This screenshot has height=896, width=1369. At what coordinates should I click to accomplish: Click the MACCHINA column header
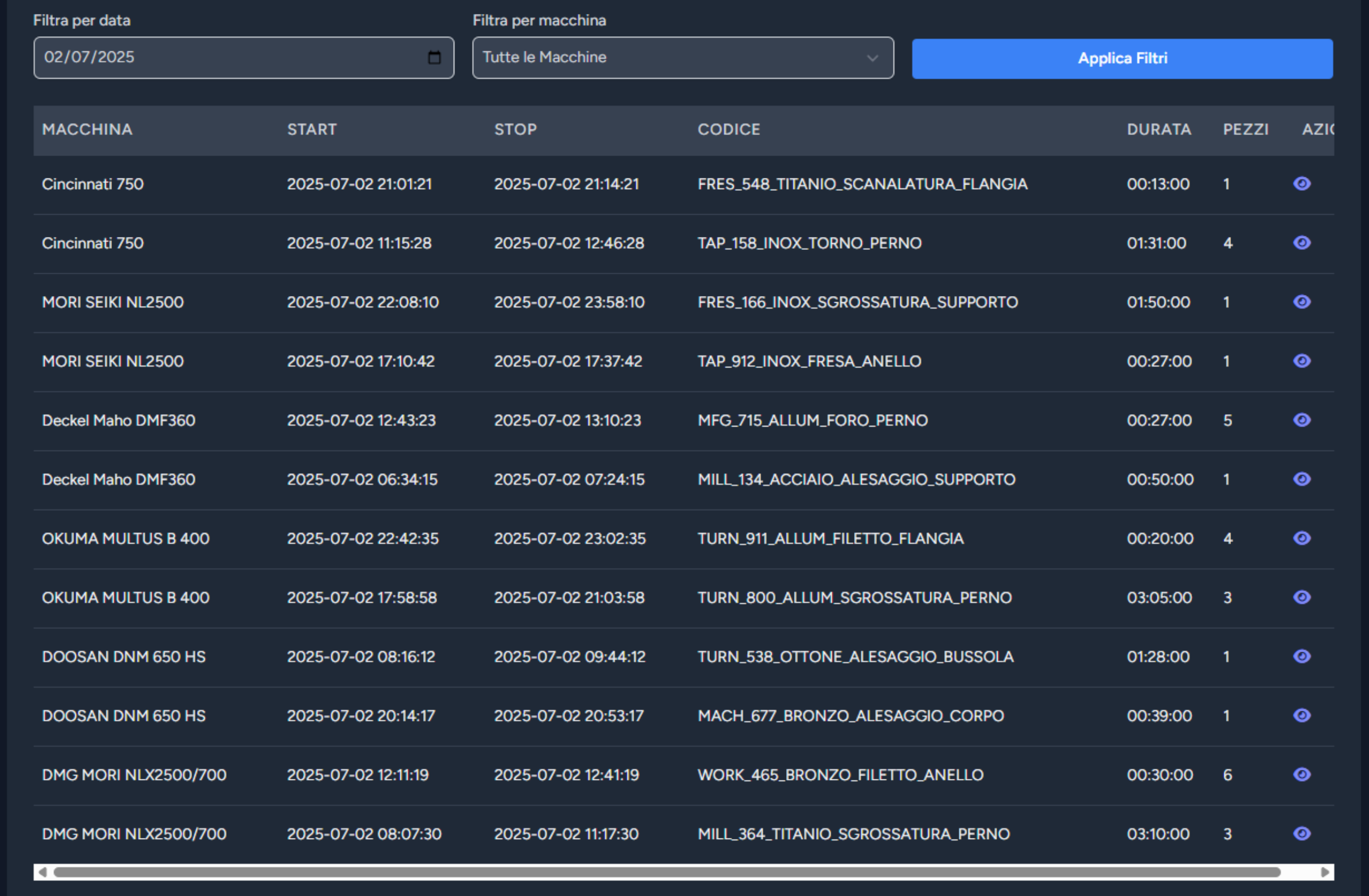point(87,130)
